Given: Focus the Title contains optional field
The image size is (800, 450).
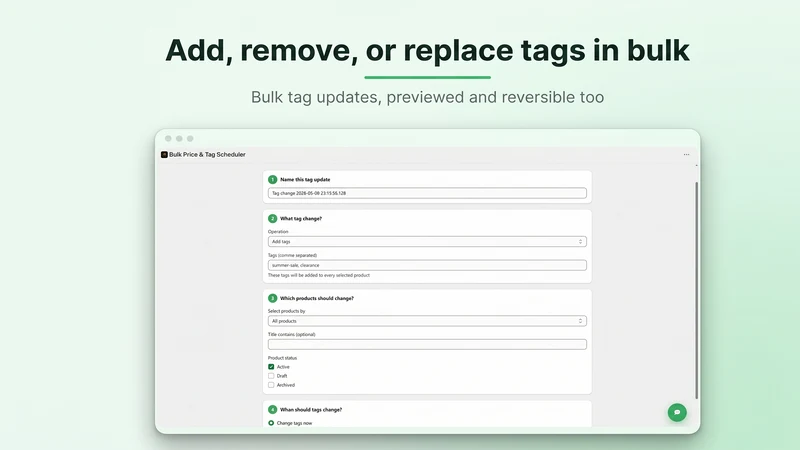Looking at the screenshot, I should point(427,344).
